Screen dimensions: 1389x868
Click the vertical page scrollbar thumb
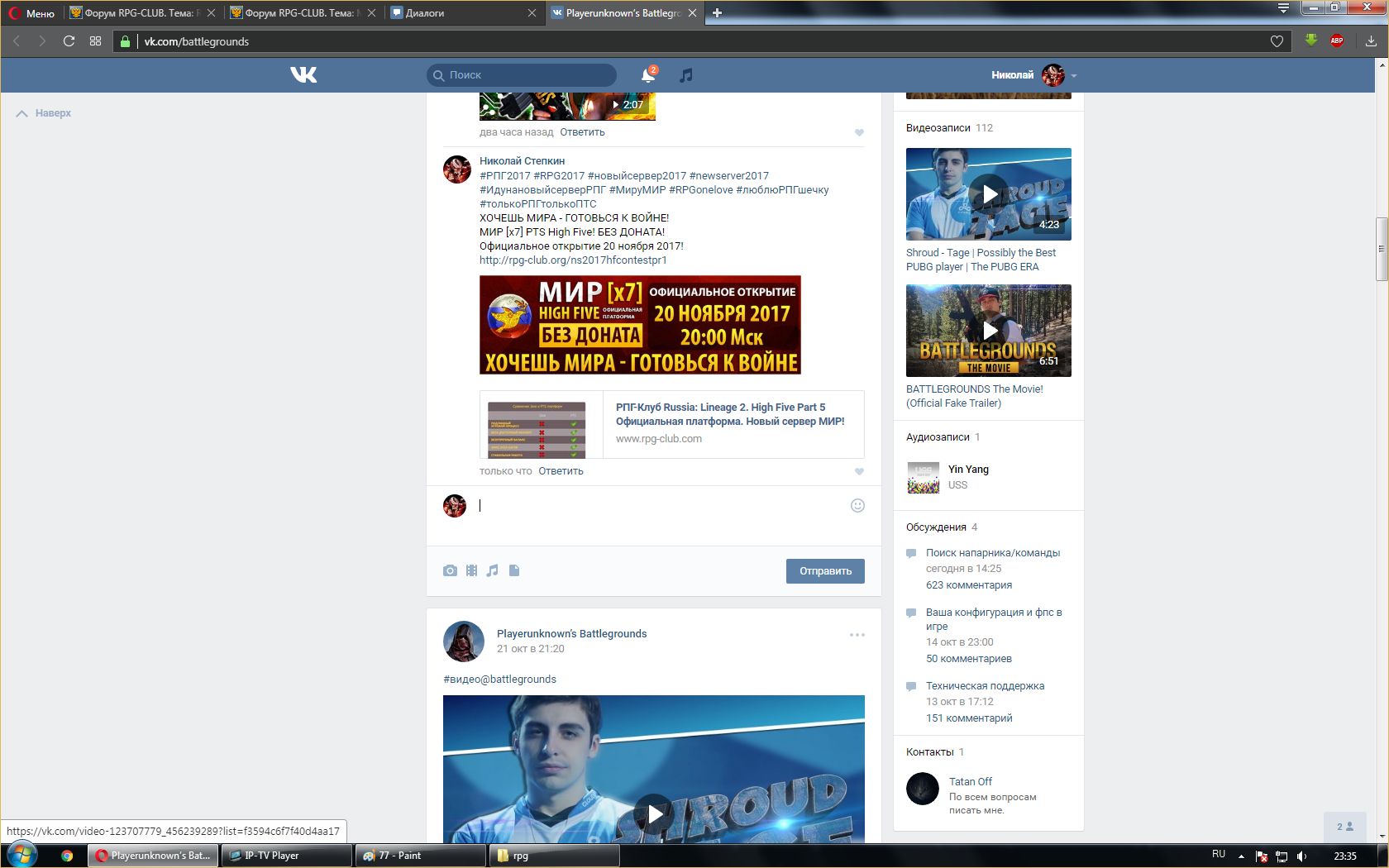pyautogui.click(x=1381, y=250)
